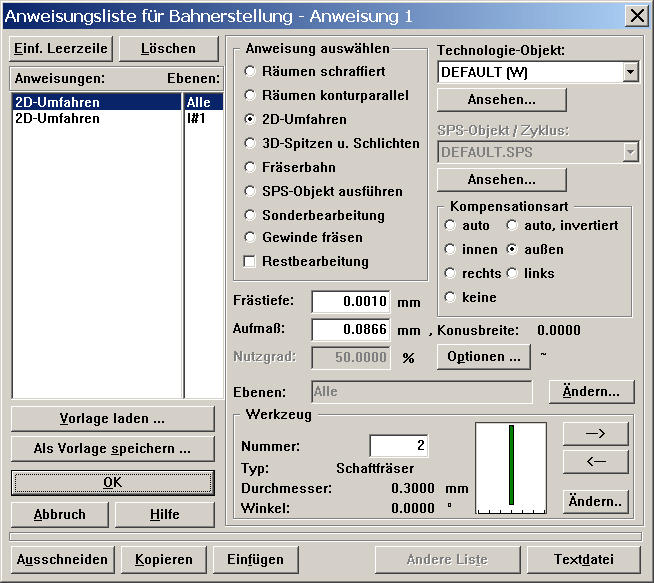Click the right arrow tool button

click(x=595, y=433)
